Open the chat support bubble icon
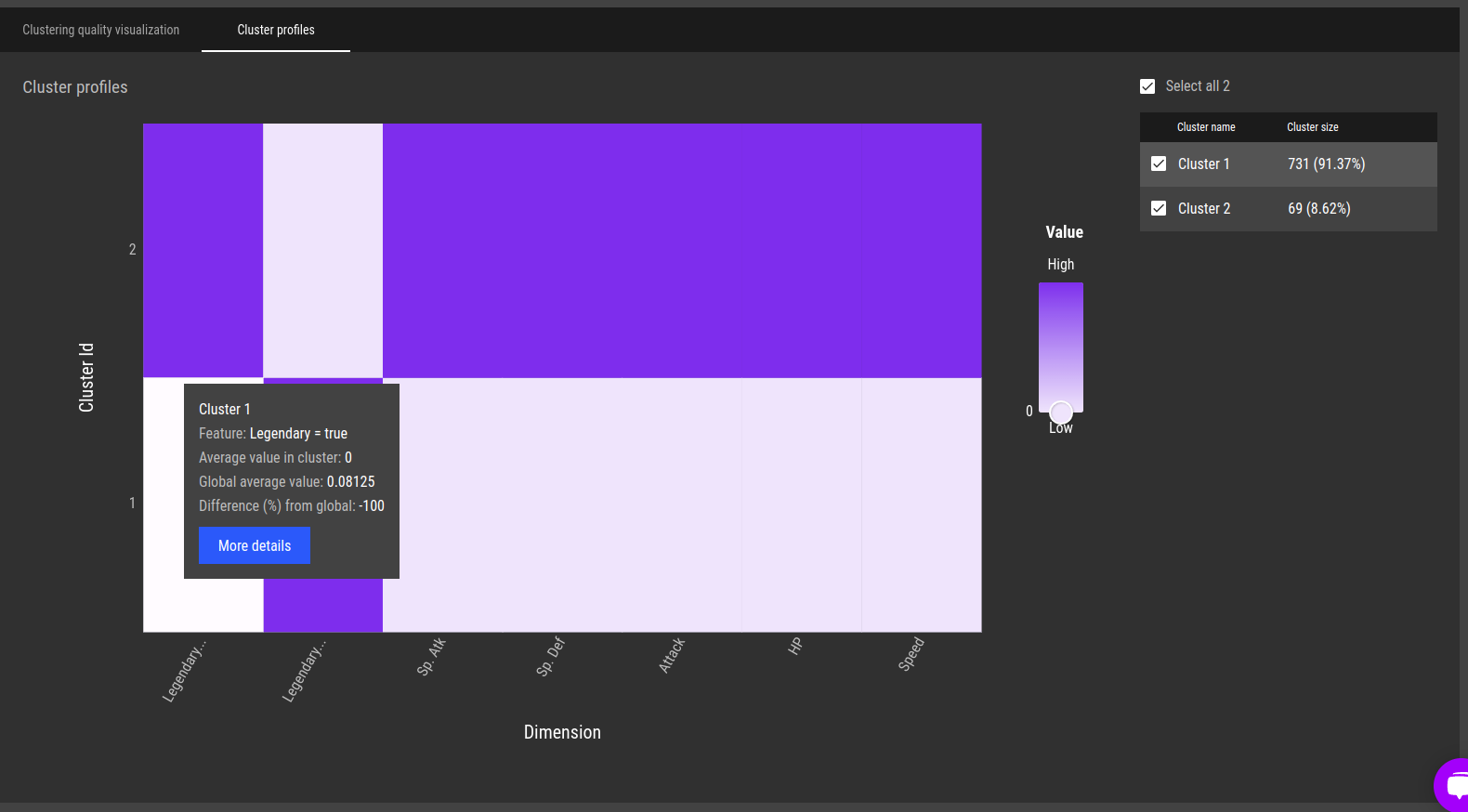This screenshot has height=812, width=1468. pos(1453,785)
